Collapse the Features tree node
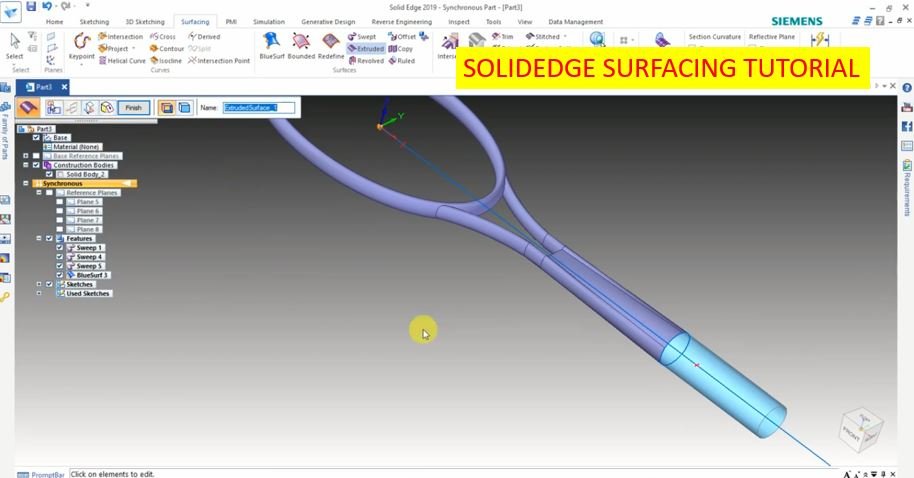This screenshot has width=914, height=478. coord(39,238)
